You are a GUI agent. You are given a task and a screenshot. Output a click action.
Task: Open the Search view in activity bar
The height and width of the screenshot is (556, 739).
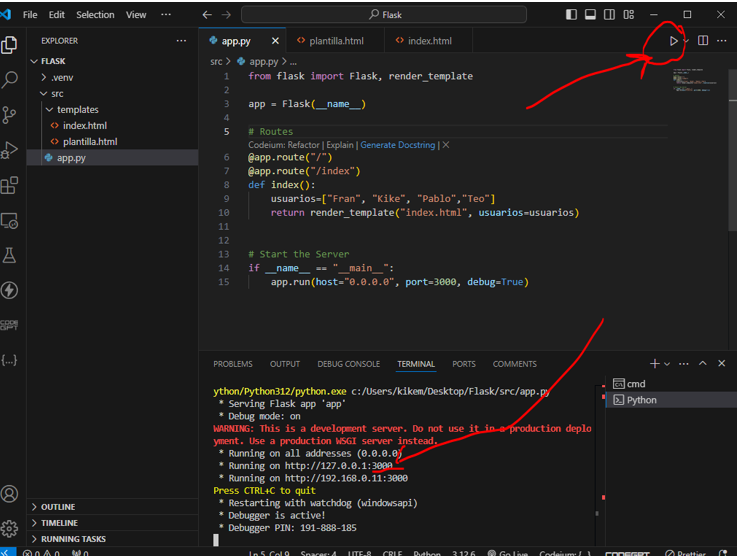10,80
